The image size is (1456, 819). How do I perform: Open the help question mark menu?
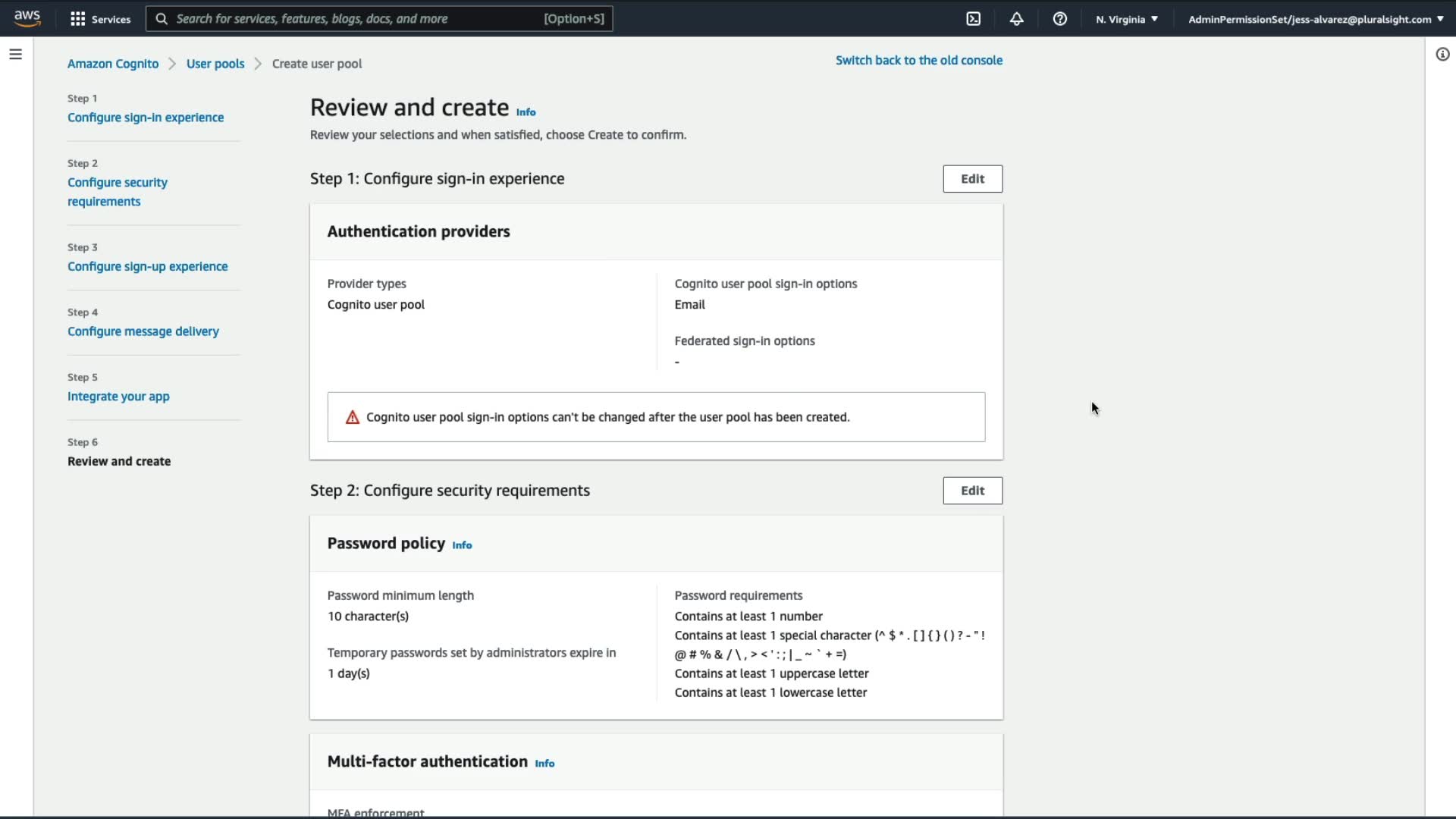point(1059,19)
